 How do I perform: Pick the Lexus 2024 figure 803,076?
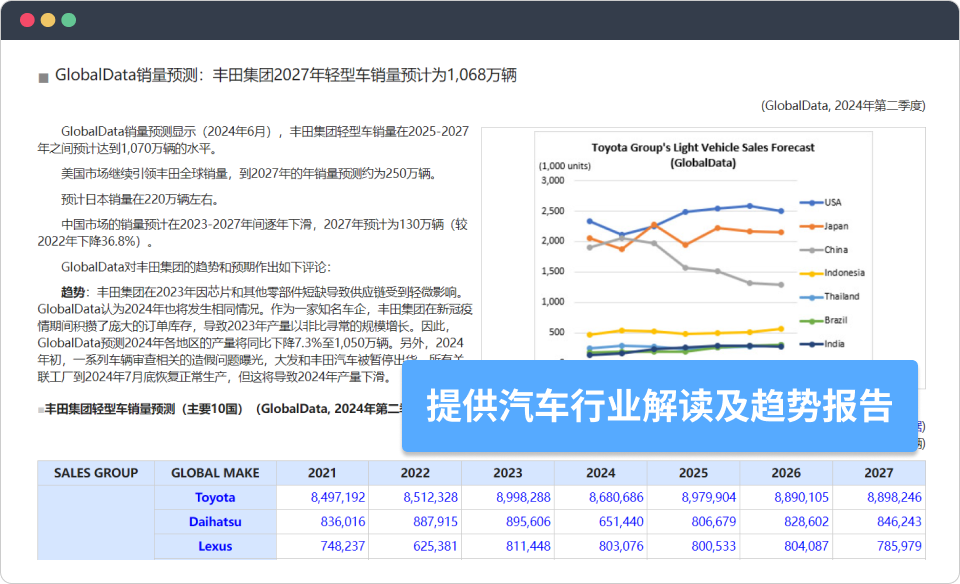(621, 546)
